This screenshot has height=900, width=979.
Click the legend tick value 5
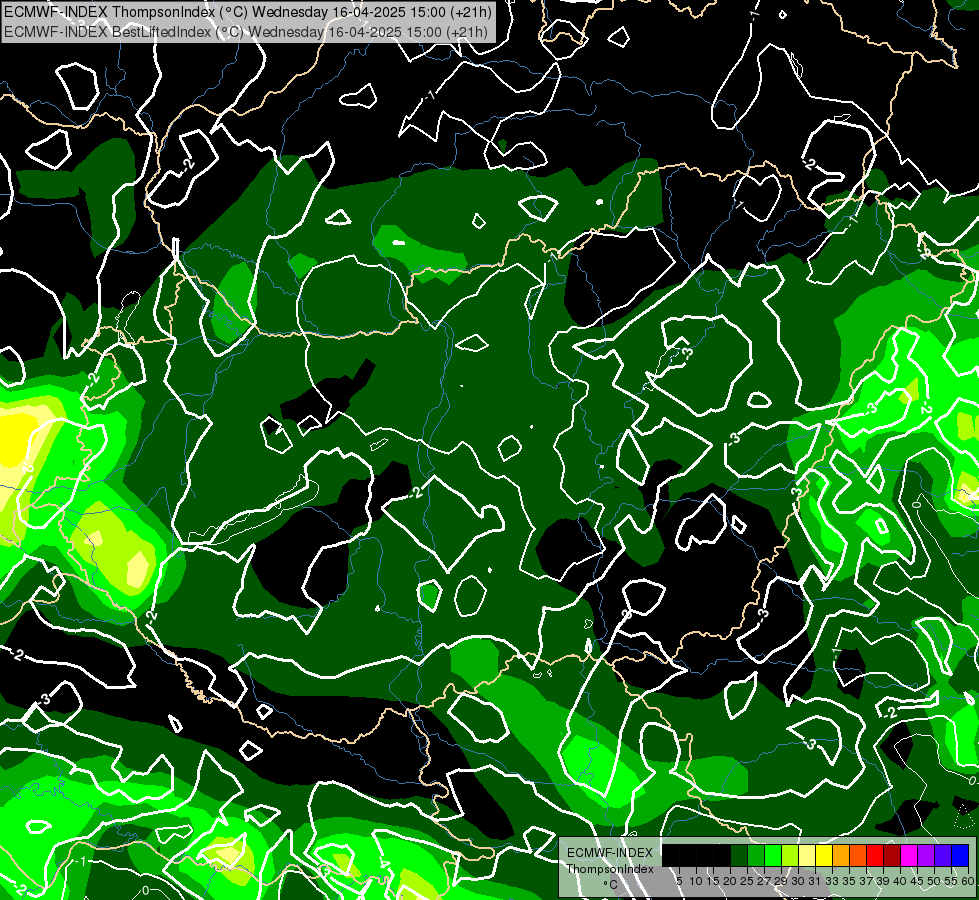[679, 881]
